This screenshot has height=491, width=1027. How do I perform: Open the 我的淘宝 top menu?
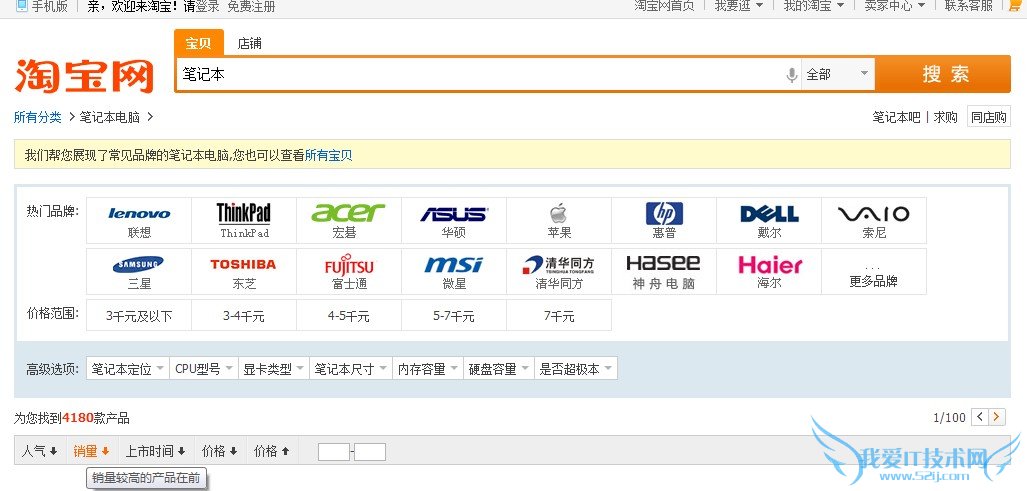coord(813,6)
